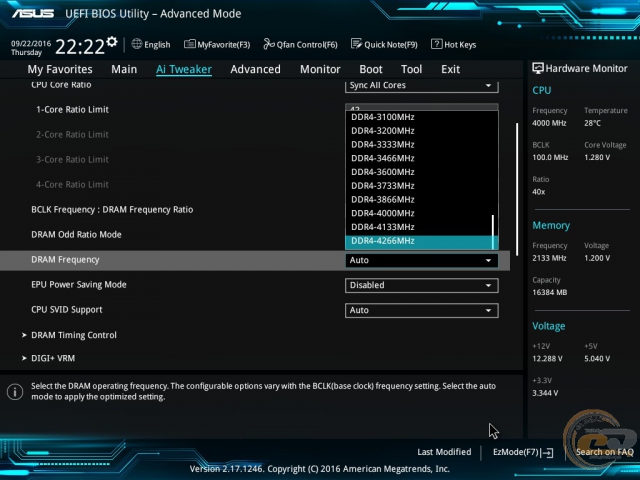Click the DRAM Frequency label
Viewport: 640px width, 480px height.
point(65,260)
